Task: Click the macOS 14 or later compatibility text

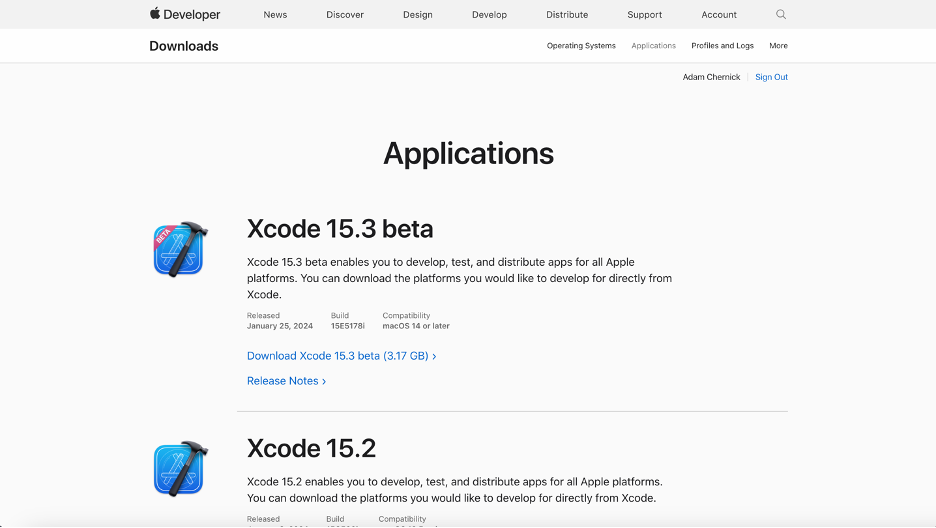Action: click(x=416, y=326)
